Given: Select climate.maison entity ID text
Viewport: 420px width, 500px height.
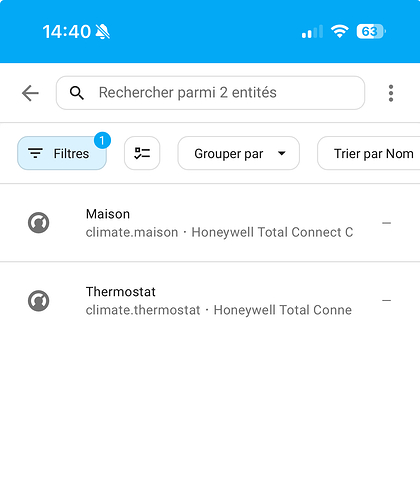Looking at the screenshot, I should pyautogui.click(x=132, y=232).
